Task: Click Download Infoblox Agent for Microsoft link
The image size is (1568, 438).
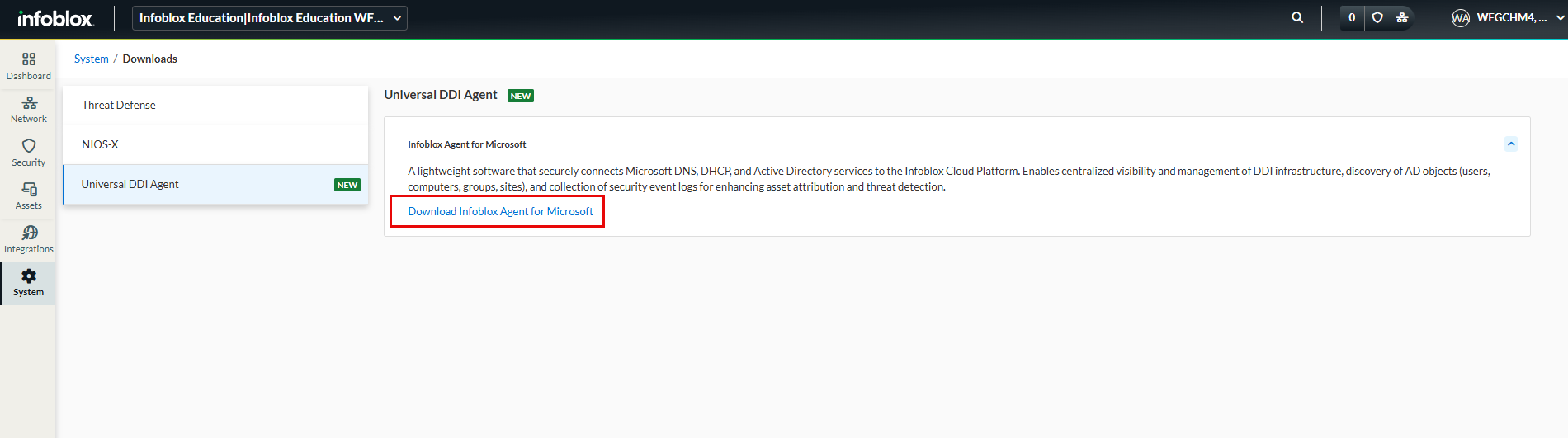Action: (x=500, y=211)
